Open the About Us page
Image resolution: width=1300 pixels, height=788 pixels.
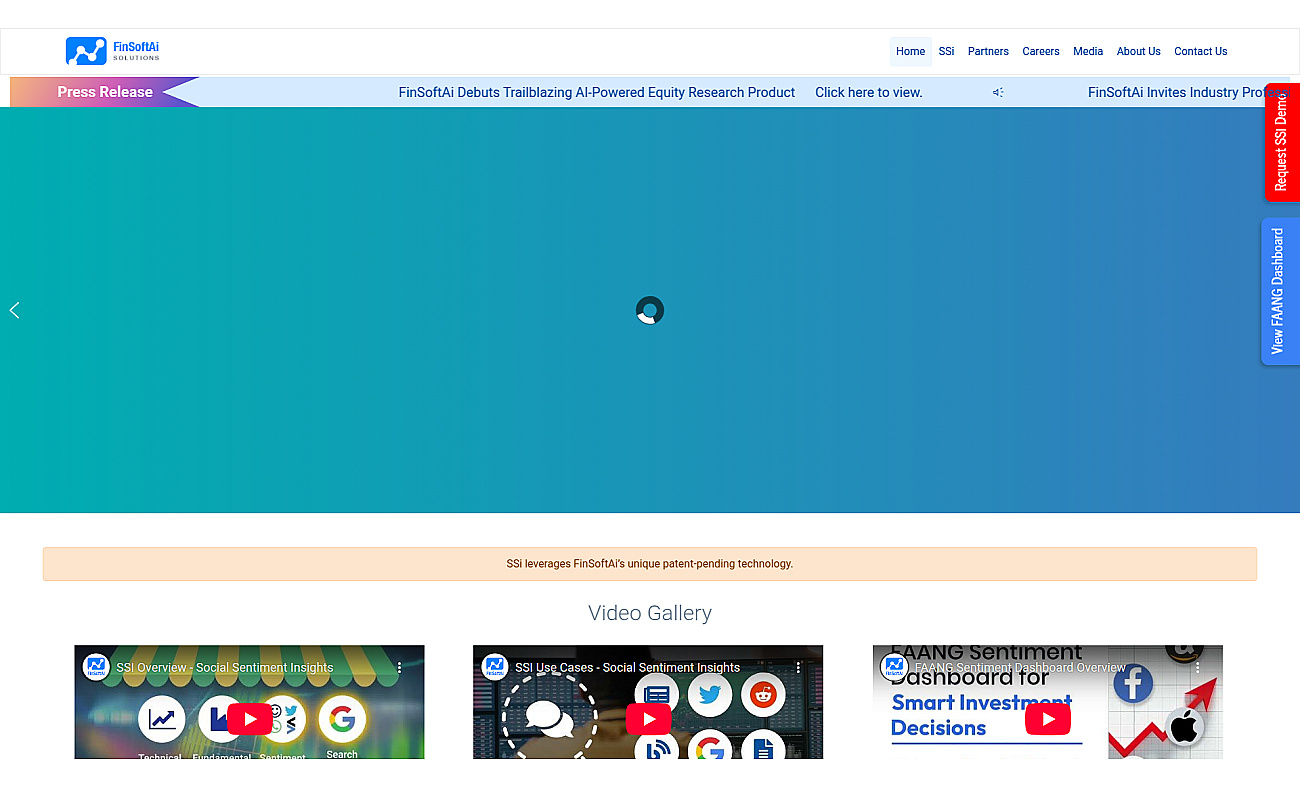pyautogui.click(x=1138, y=52)
